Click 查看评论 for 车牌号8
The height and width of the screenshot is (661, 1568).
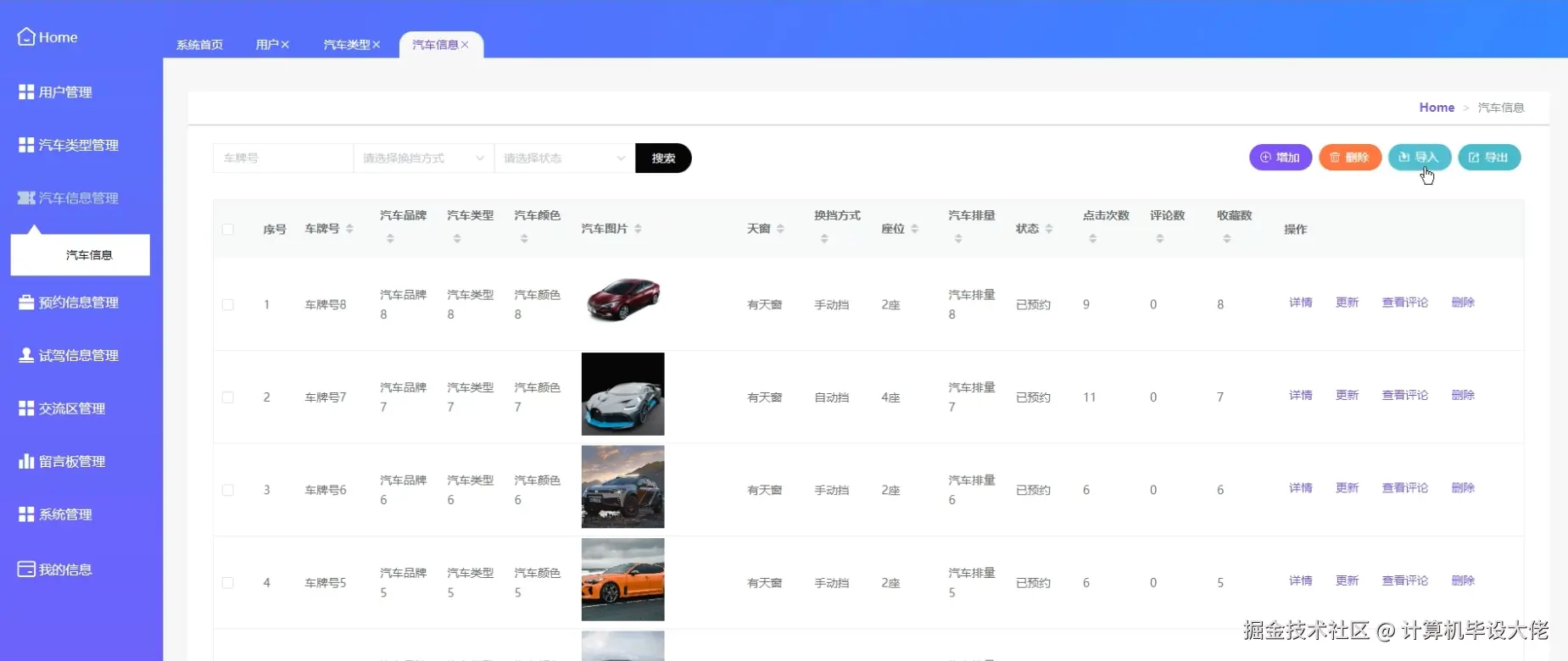(x=1405, y=302)
